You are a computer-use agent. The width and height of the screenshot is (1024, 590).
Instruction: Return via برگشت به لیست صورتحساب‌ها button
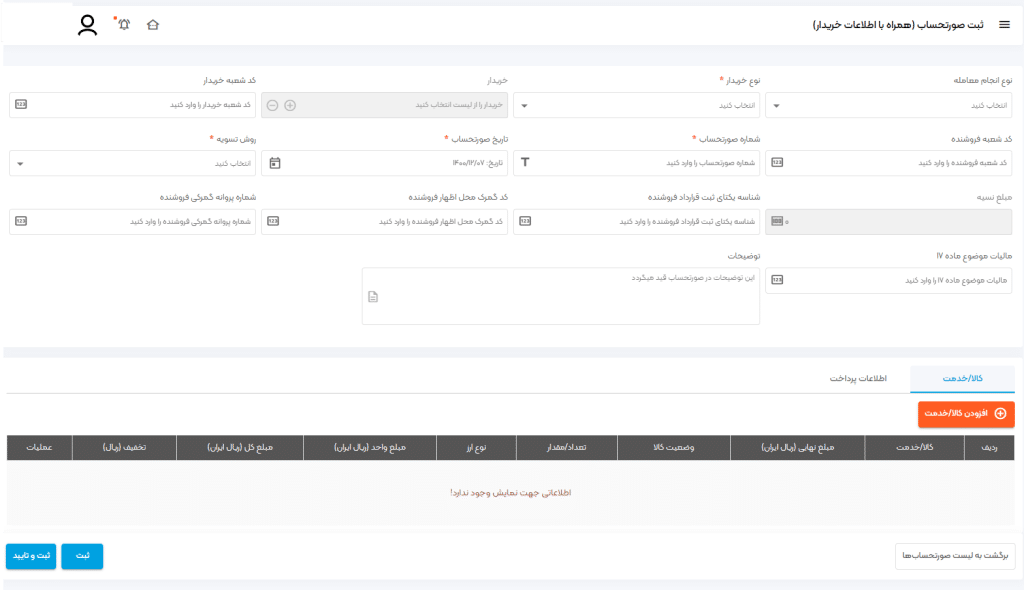[x=954, y=556]
